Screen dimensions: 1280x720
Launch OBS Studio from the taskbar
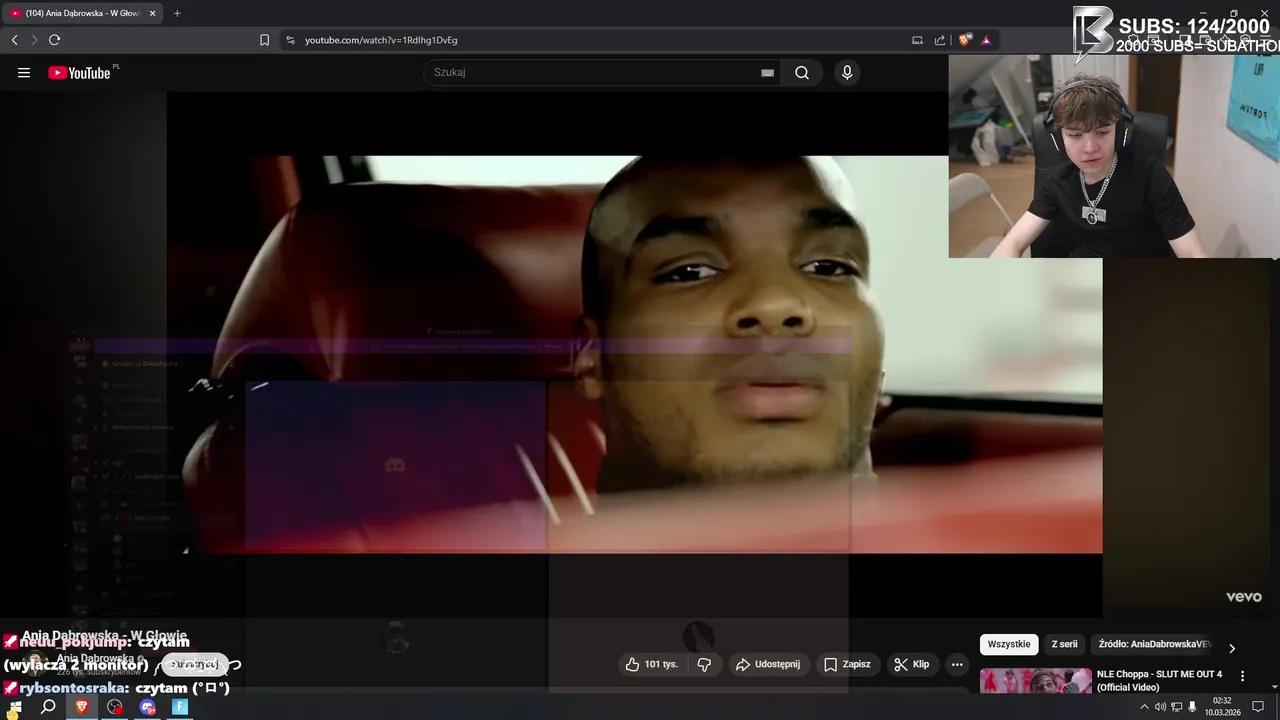[113, 707]
